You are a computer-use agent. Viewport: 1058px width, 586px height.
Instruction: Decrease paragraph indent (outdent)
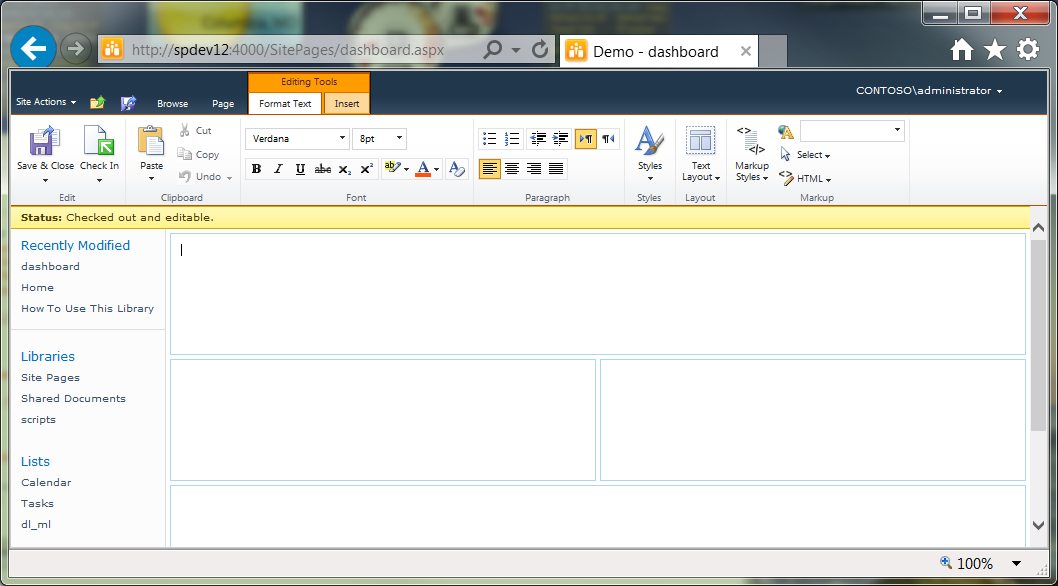coord(538,139)
